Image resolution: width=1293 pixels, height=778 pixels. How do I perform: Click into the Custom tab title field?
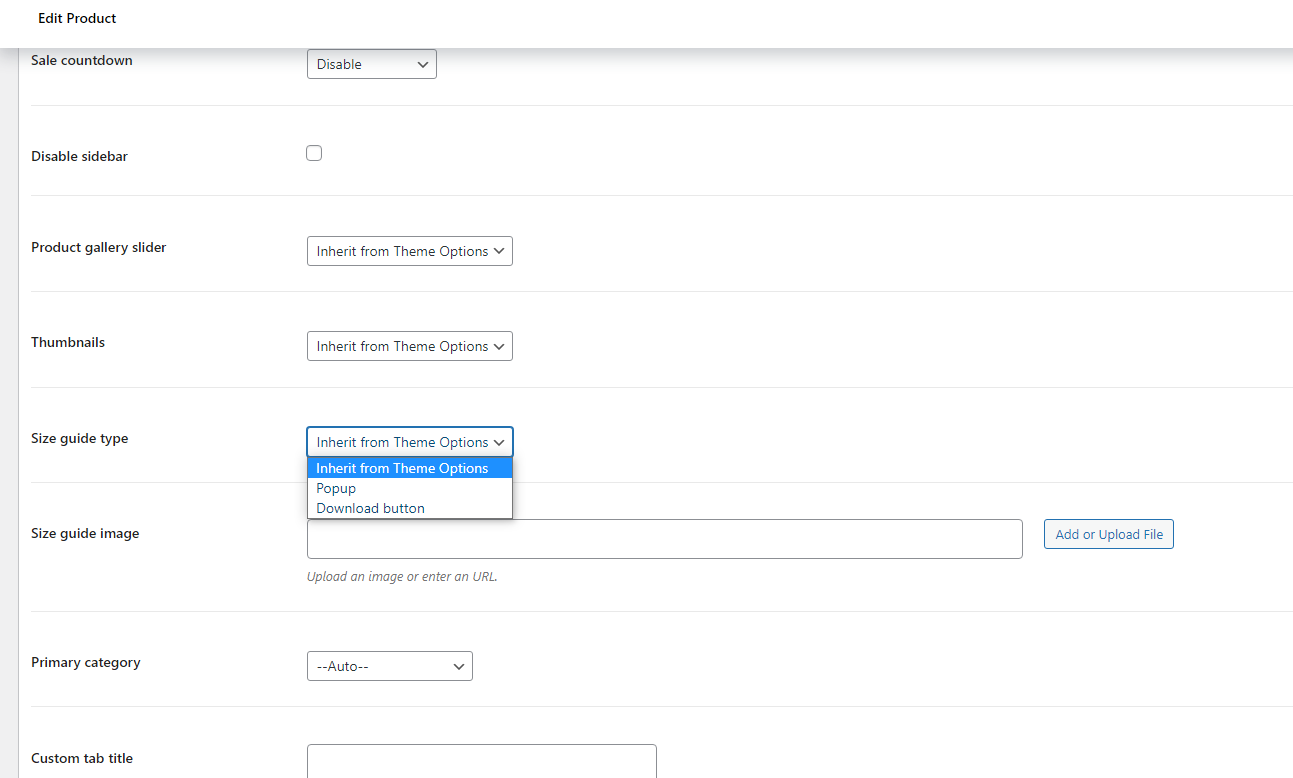[481, 761]
